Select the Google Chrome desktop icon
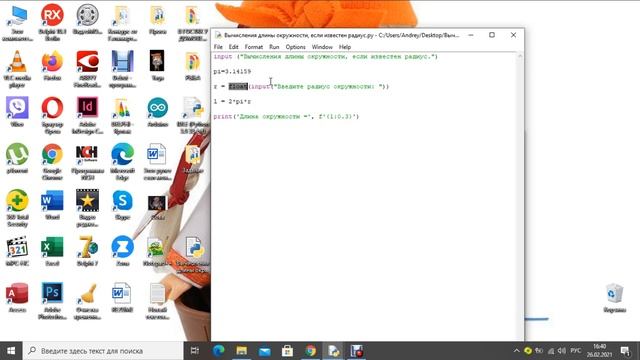Screen dimensions: 640x360 click(x=52, y=162)
